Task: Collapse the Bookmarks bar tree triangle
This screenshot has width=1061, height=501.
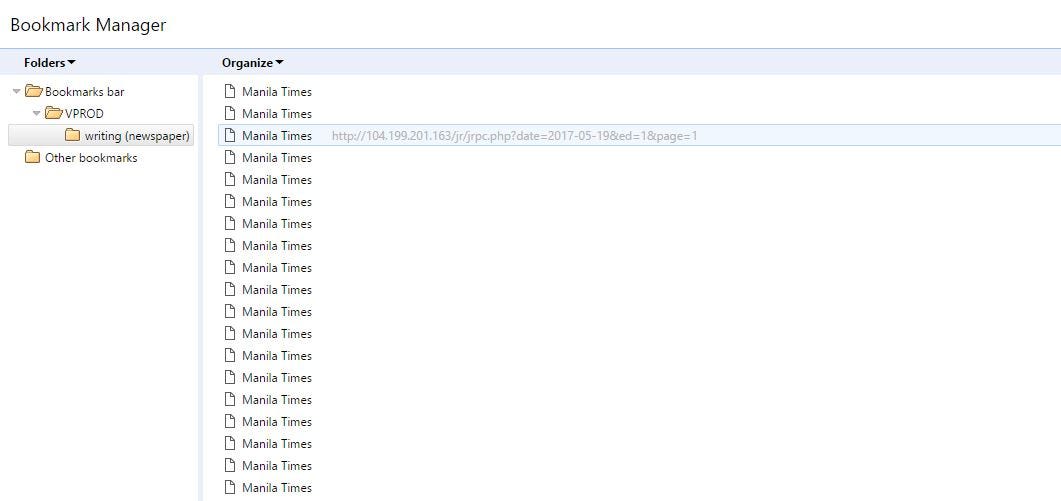Action: 17,91
